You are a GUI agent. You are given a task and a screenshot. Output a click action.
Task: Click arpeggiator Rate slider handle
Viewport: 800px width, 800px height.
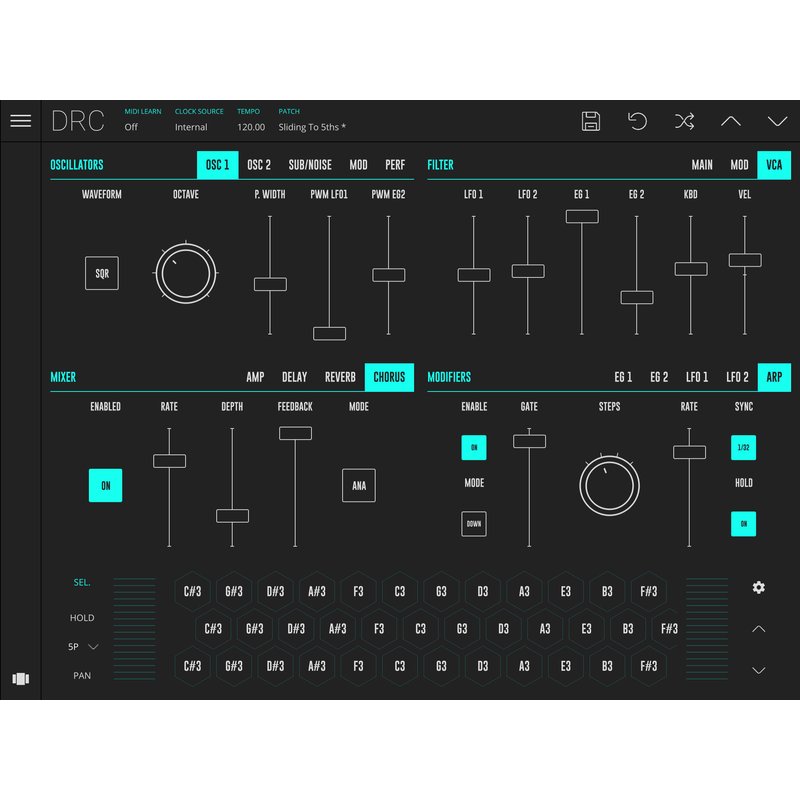[689, 452]
